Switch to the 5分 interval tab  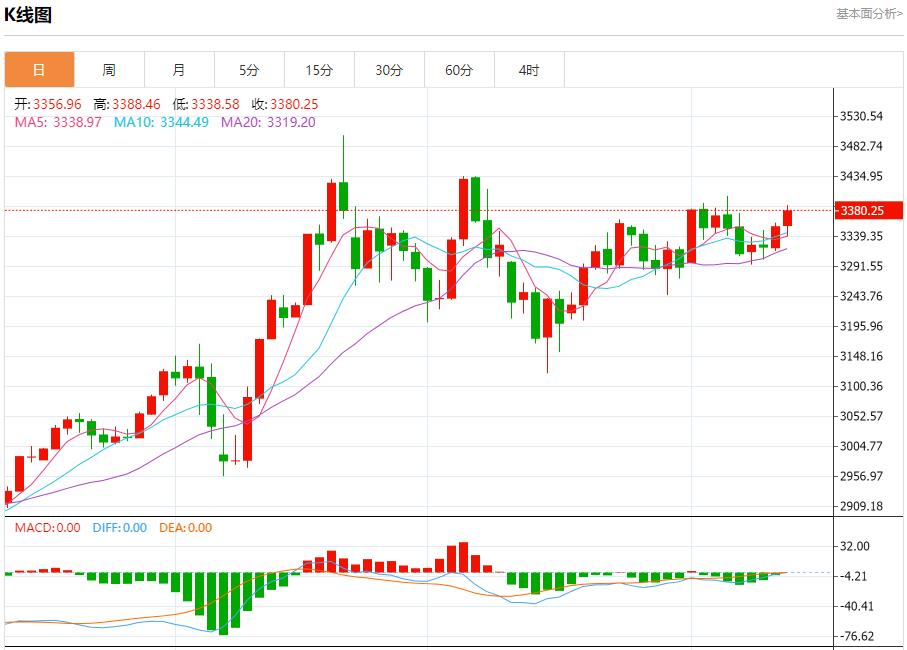click(x=249, y=70)
